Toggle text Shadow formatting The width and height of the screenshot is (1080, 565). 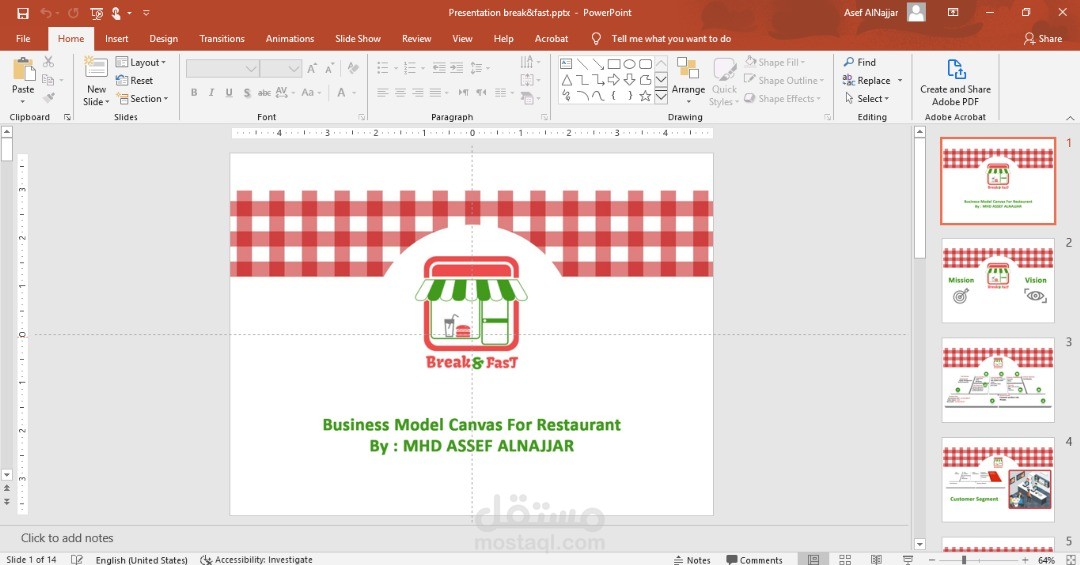pyautogui.click(x=247, y=92)
